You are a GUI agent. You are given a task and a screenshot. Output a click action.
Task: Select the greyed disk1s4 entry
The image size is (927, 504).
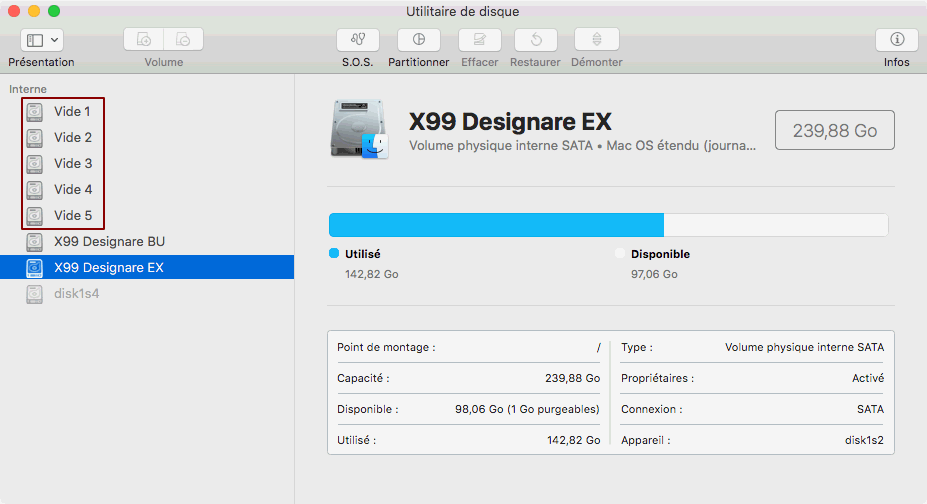[147, 293]
